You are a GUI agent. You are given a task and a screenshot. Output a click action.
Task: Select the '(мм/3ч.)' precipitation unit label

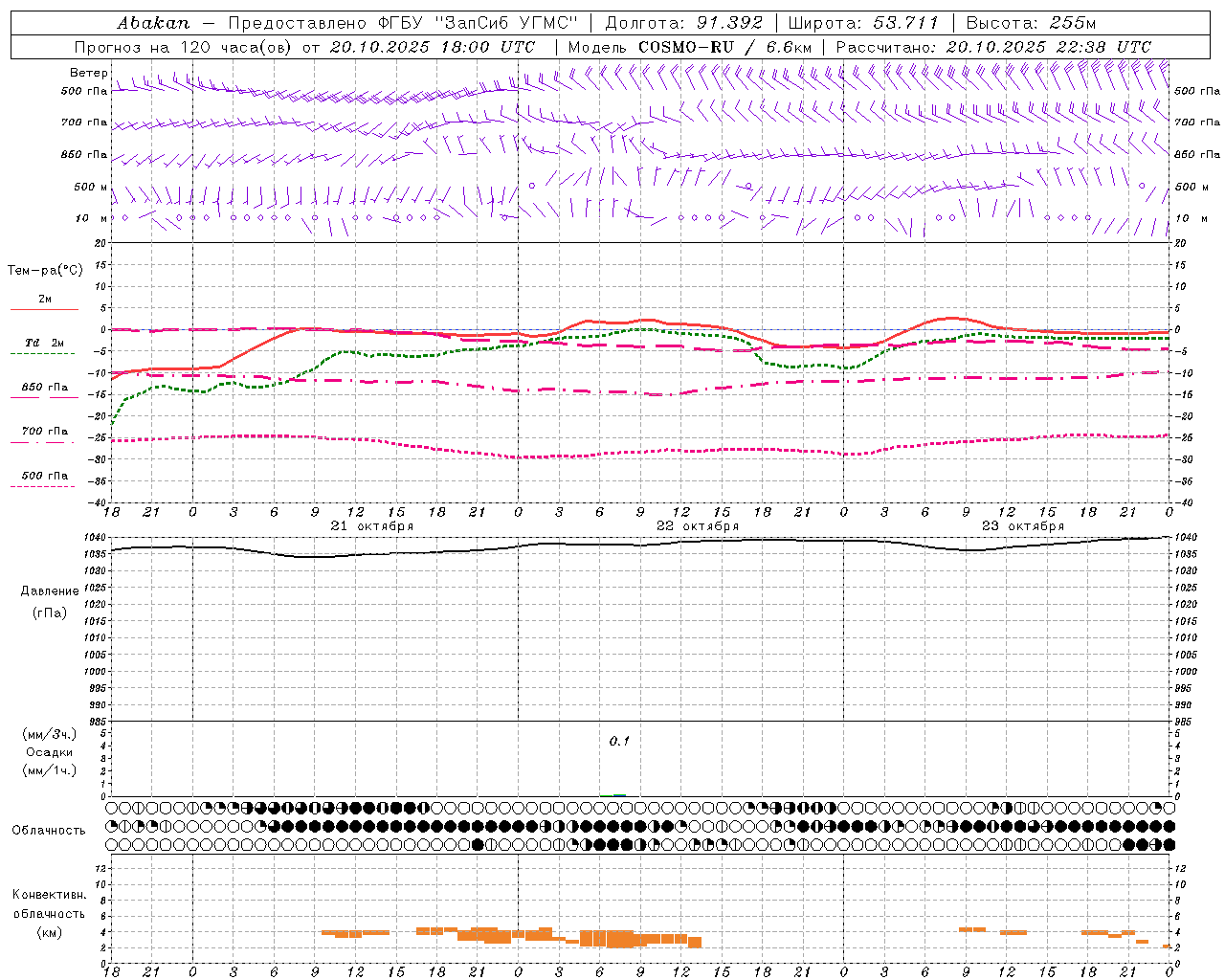tap(50, 734)
